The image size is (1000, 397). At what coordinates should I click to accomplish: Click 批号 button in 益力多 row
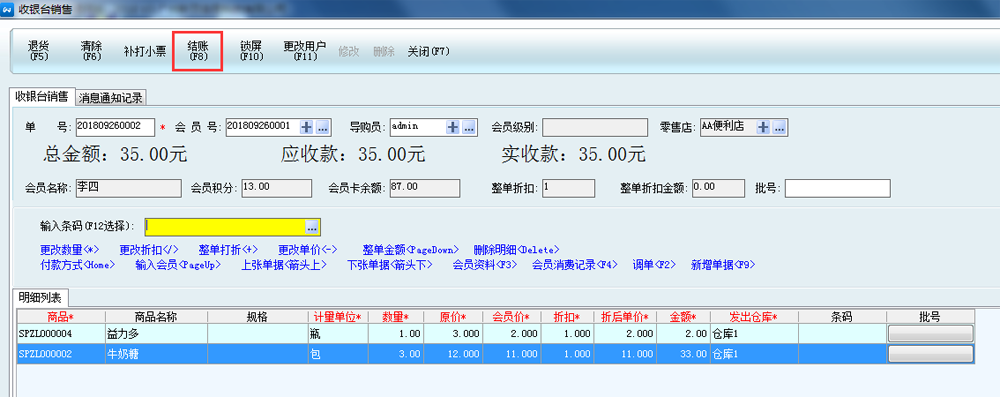click(930, 333)
